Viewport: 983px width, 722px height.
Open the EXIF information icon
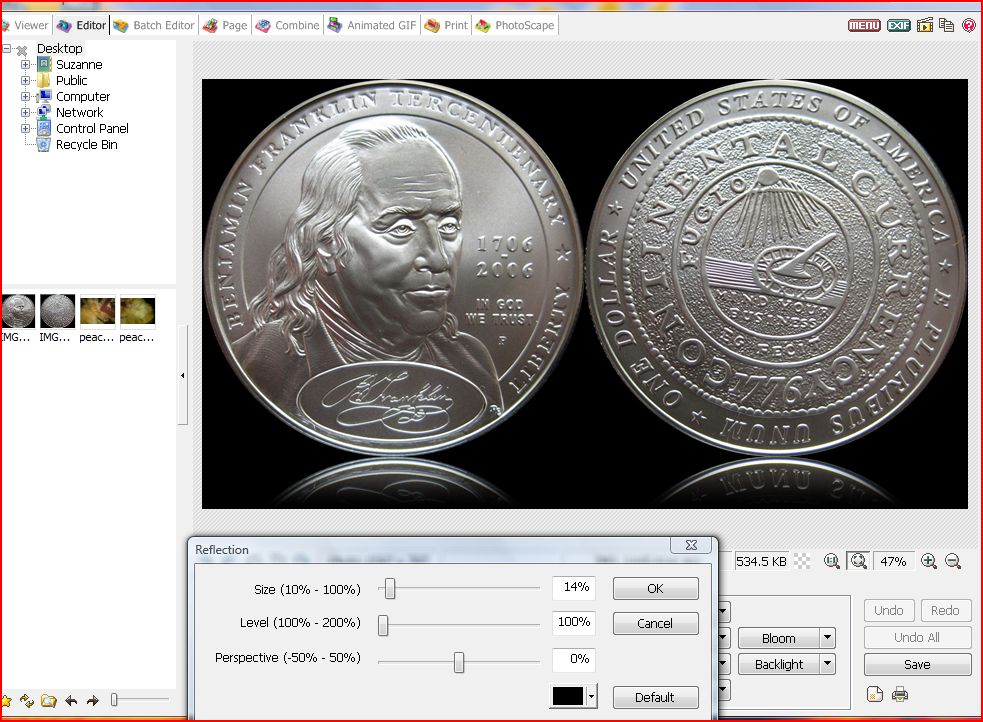pyautogui.click(x=898, y=25)
